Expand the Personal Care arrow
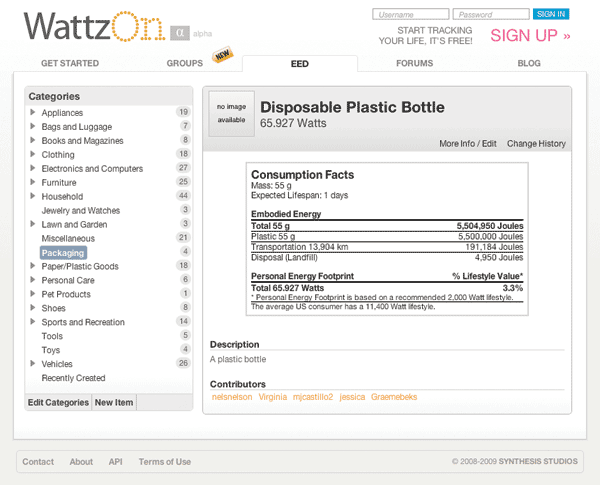The width and height of the screenshot is (600, 485). tap(33, 280)
